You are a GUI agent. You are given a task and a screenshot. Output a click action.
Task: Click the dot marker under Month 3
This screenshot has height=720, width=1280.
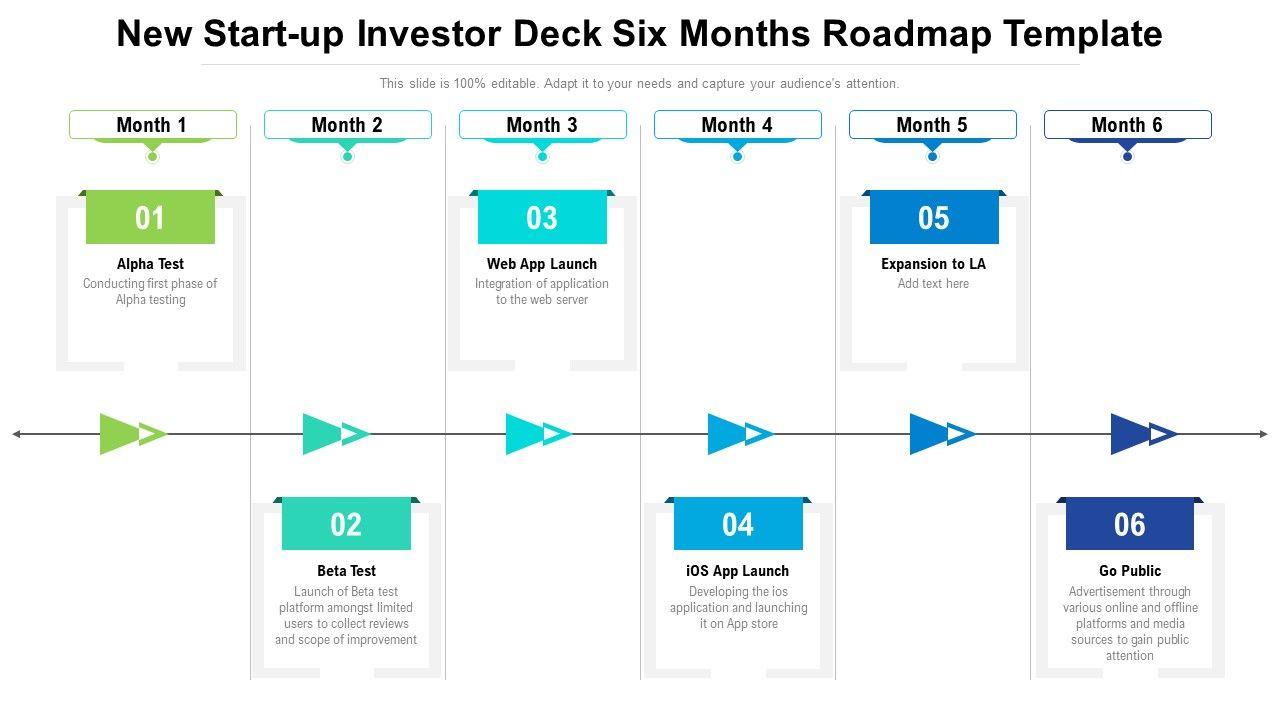tap(542, 157)
